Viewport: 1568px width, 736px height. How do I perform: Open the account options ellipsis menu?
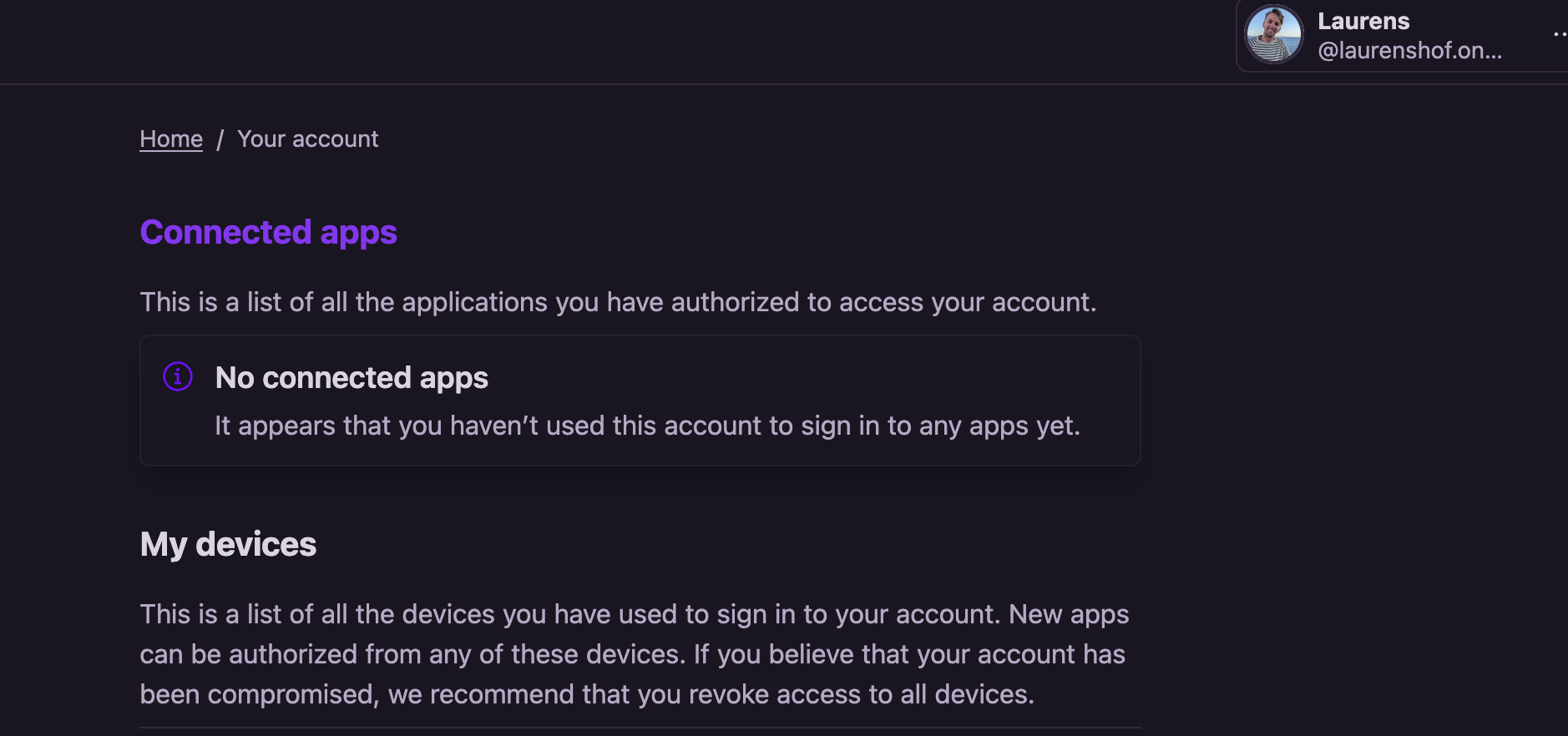point(1560,35)
